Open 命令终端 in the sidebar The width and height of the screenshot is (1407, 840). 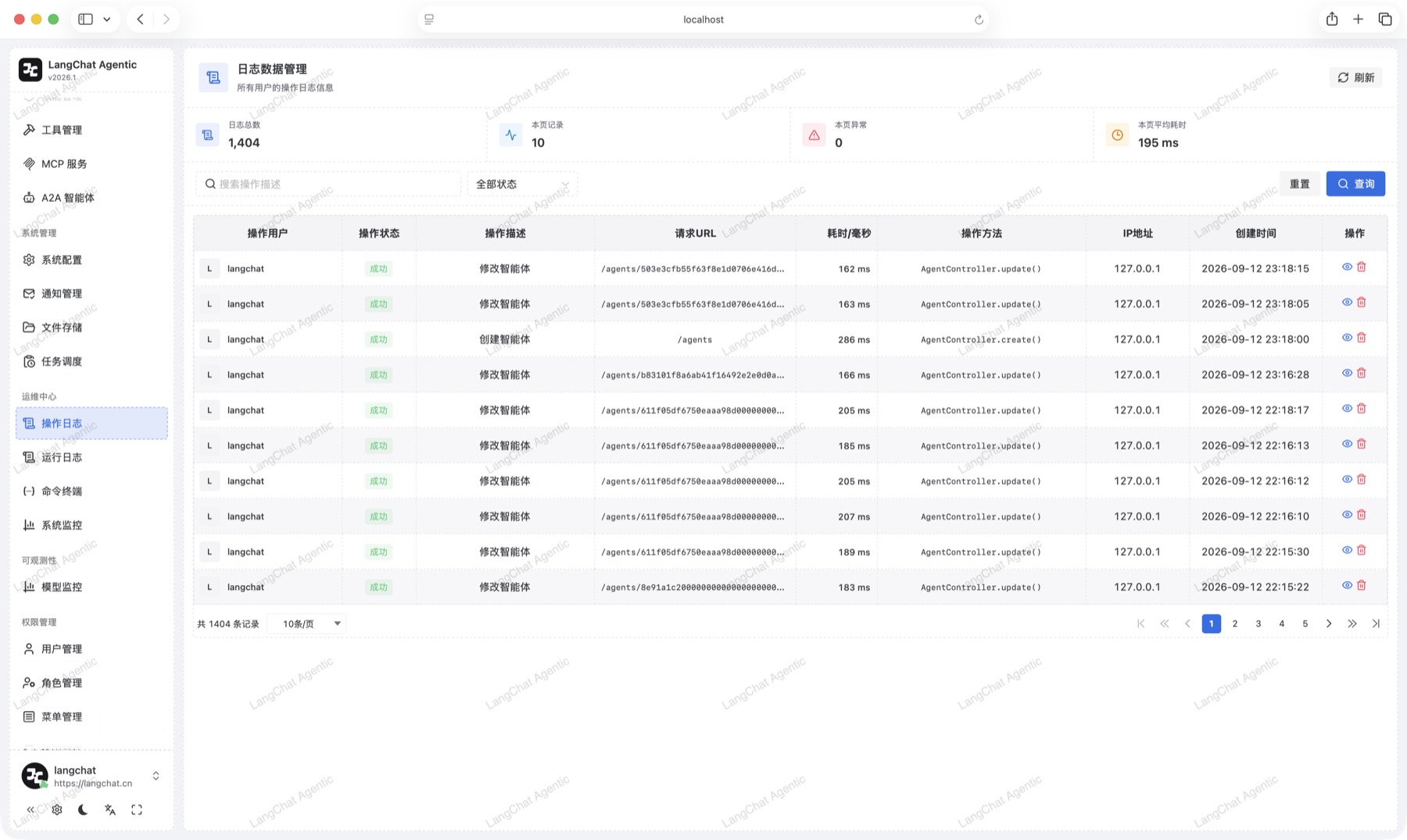(x=91, y=491)
